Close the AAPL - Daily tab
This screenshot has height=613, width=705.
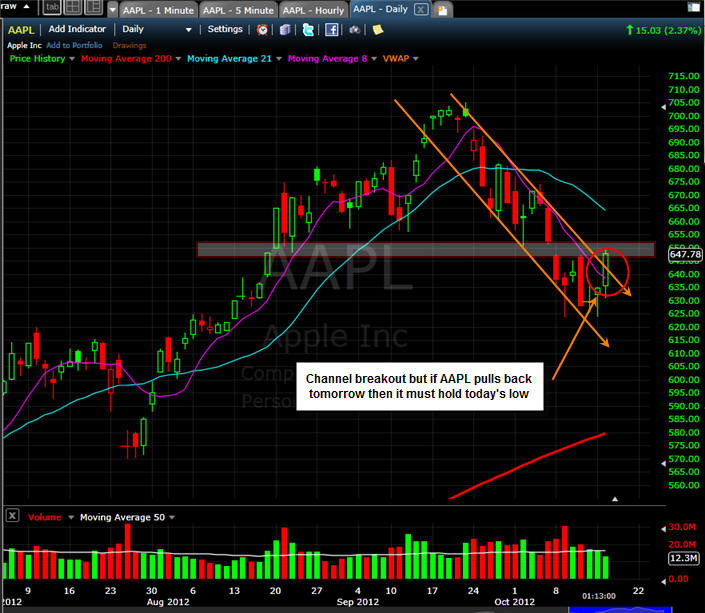click(421, 9)
